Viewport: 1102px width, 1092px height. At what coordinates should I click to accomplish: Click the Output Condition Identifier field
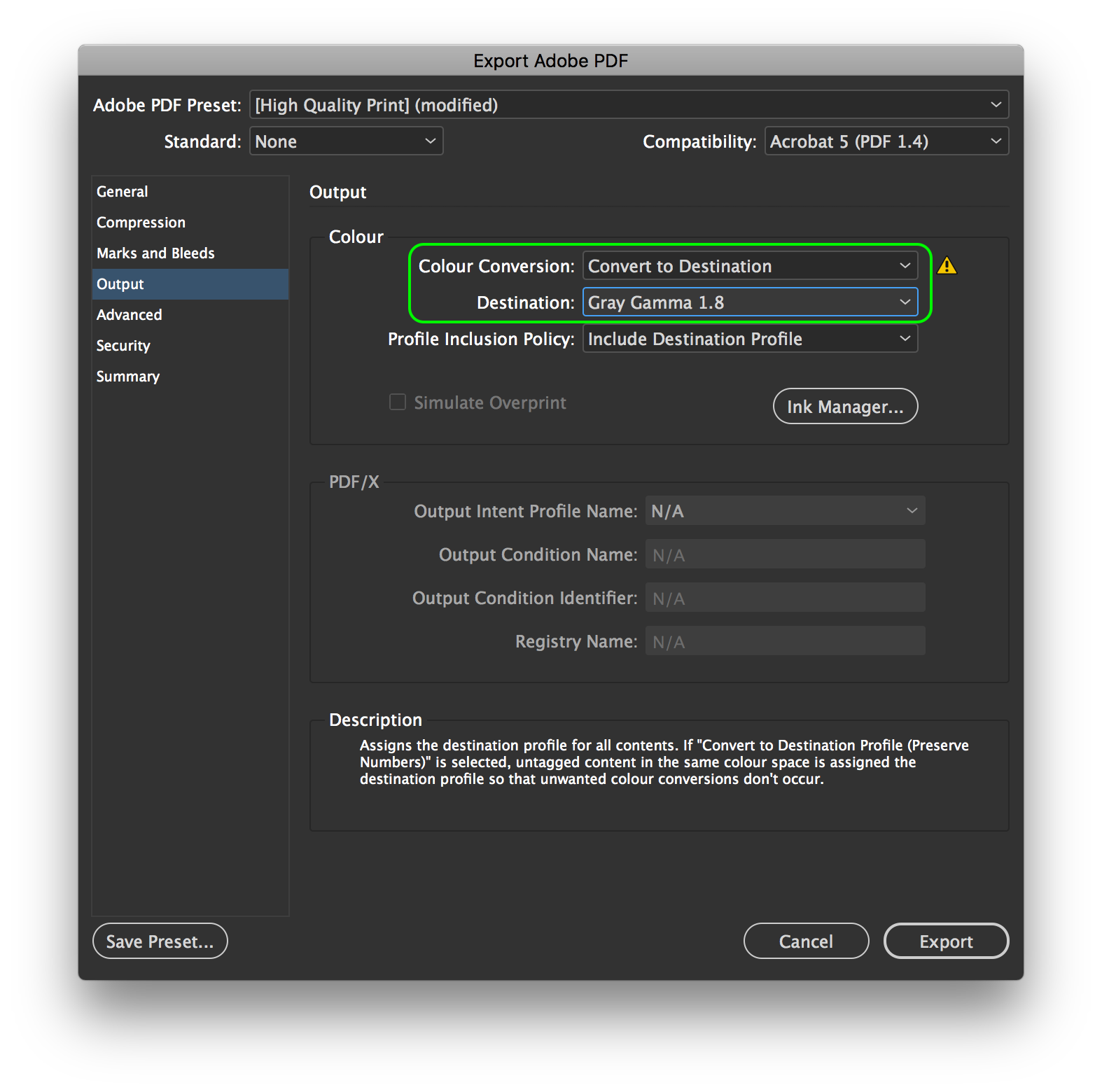(x=785, y=598)
